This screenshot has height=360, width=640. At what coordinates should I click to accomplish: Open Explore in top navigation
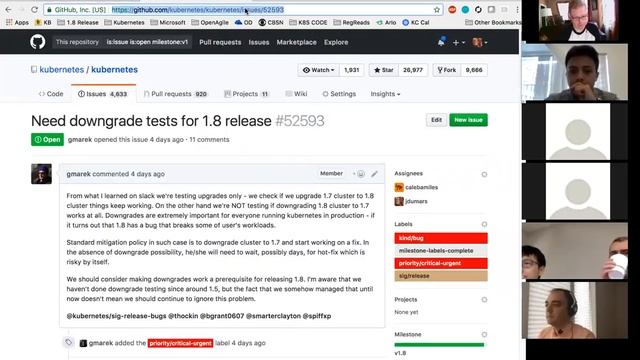point(336,42)
